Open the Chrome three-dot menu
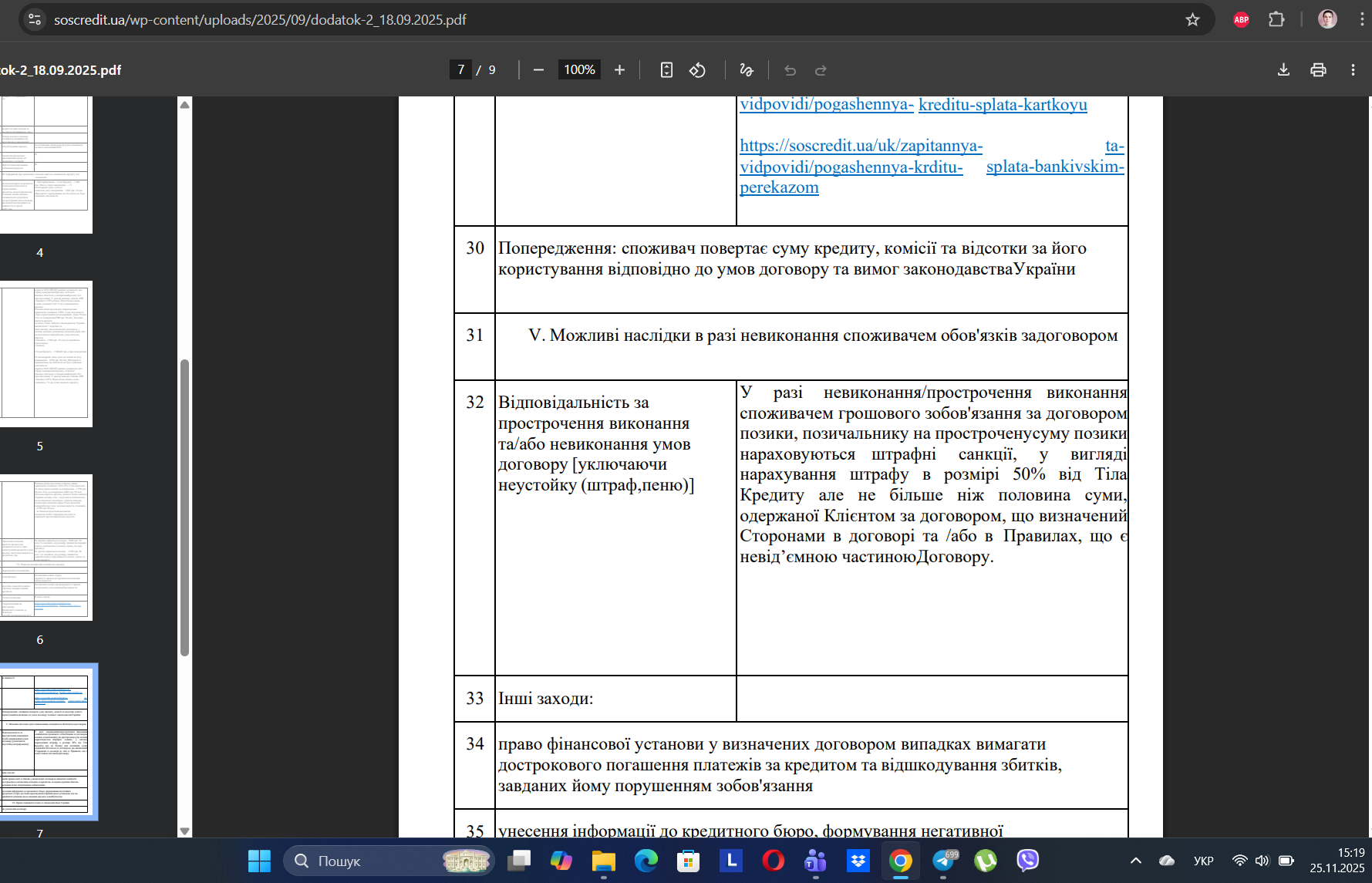 [x=1362, y=19]
